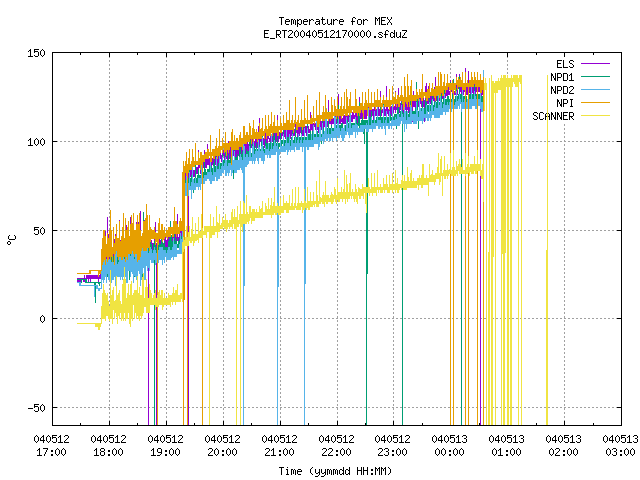Click the green NPD1 legend line sample
The height and width of the screenshot is (480, 640).
tap(596, 77)
